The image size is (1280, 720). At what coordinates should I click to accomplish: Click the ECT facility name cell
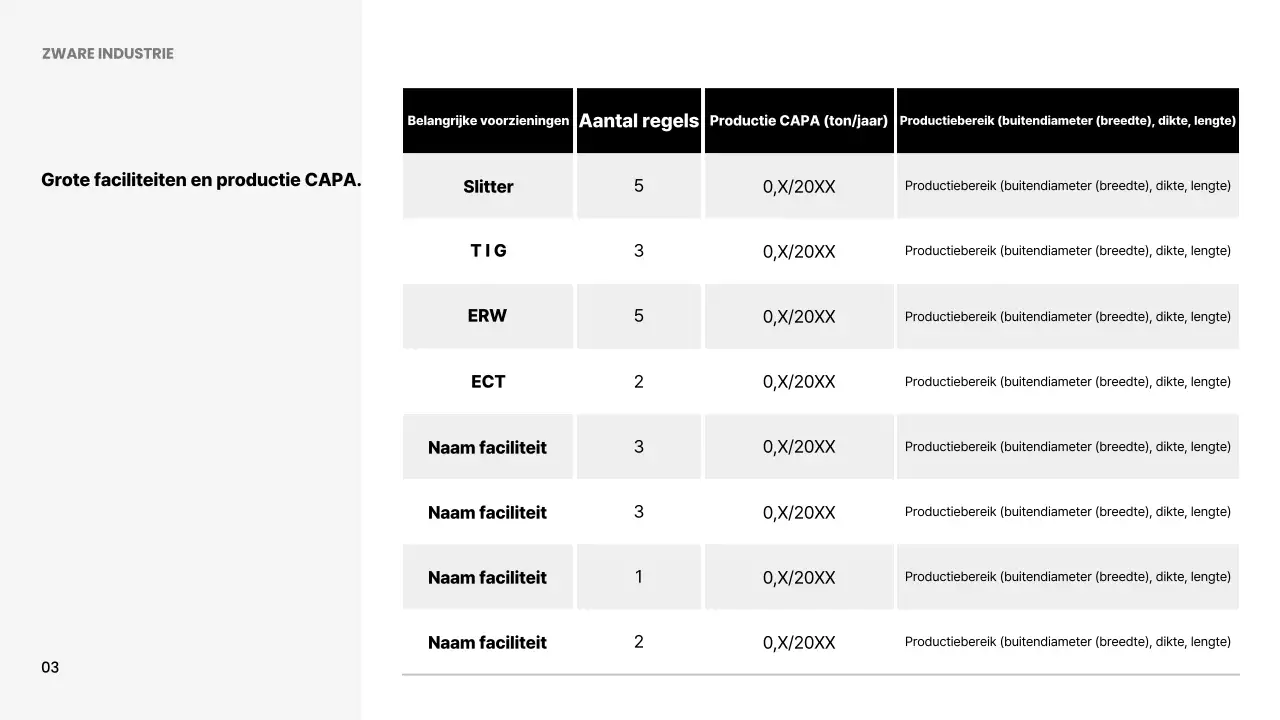coord(488,382)
